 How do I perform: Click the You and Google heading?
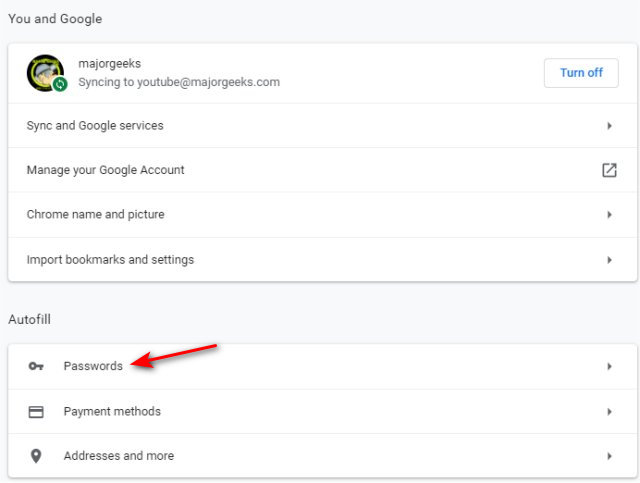tap(55, 19)
